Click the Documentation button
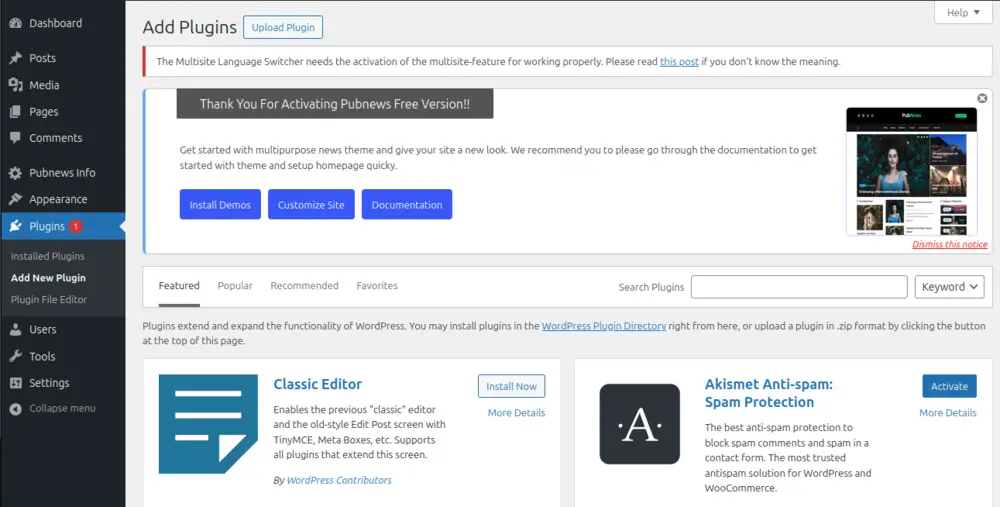This screenshot has height=507, width=1000. coord(407,205)
